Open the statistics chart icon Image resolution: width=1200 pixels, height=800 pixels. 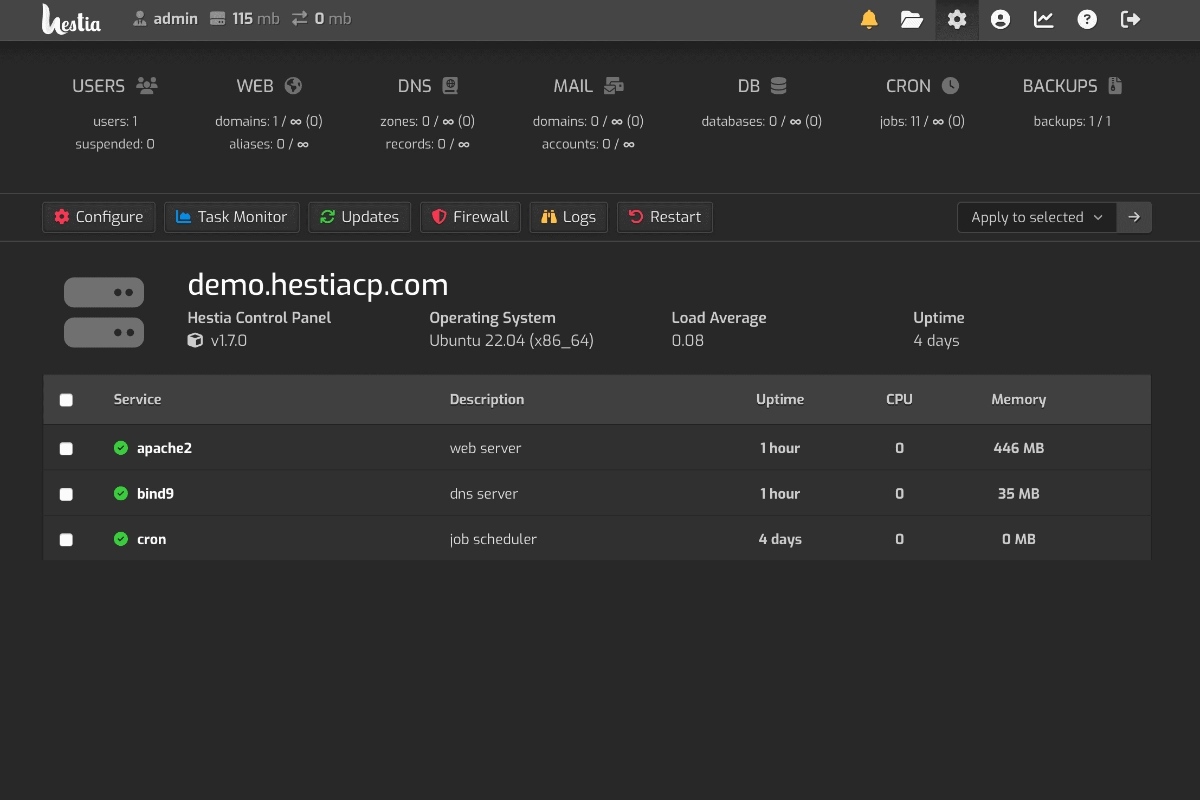coord(1043,19)
